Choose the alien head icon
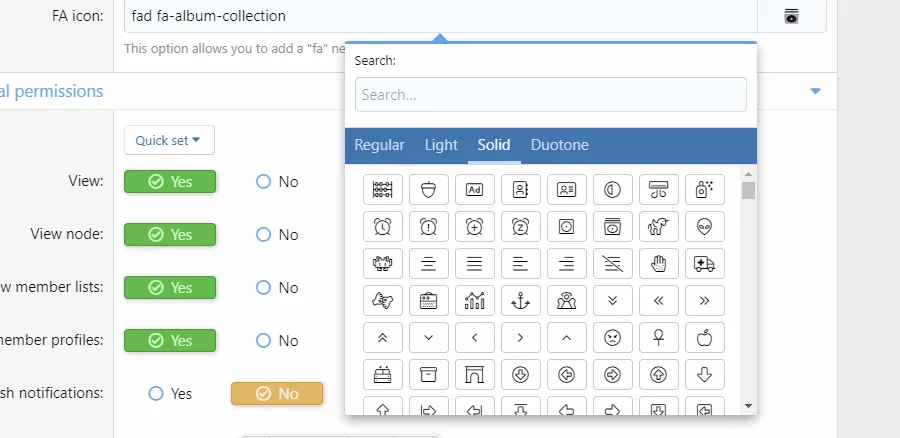Image resolution: width=900 pixels, height=438 pixels. tap(704, 226)
